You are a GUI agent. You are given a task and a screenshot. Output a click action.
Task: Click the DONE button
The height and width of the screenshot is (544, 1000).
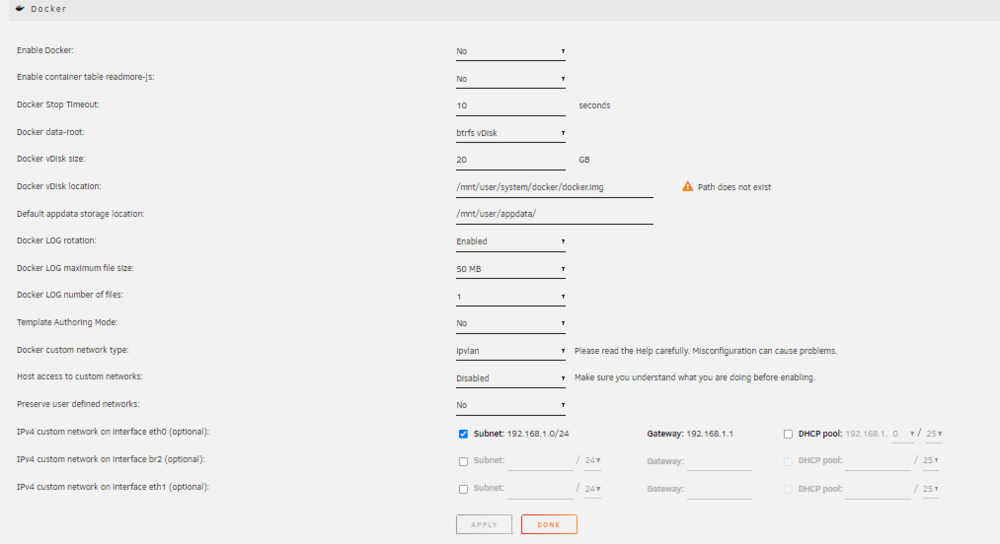(x=549, y=524)
